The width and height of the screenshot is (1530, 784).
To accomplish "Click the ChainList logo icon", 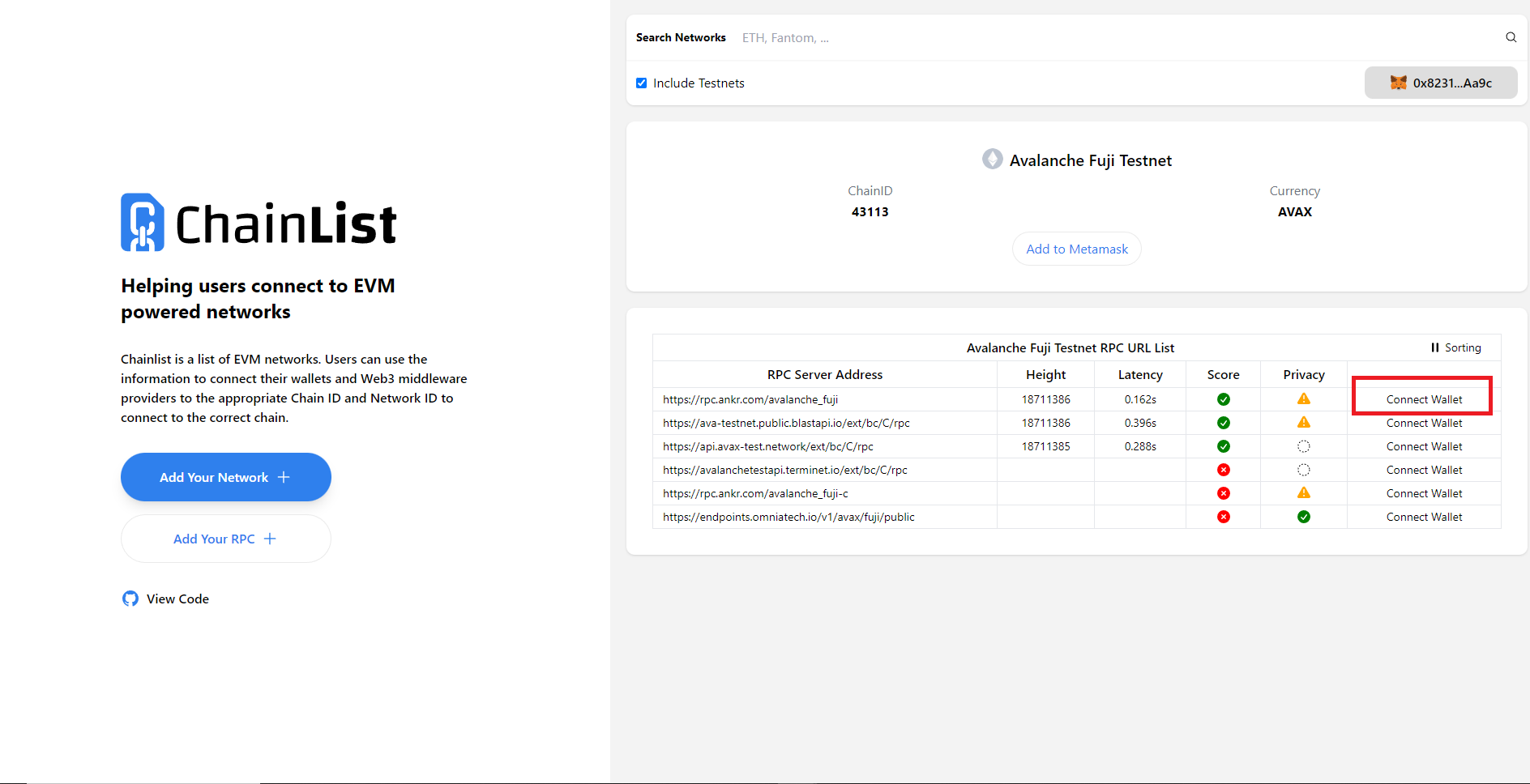I will [x=141, y=221].
